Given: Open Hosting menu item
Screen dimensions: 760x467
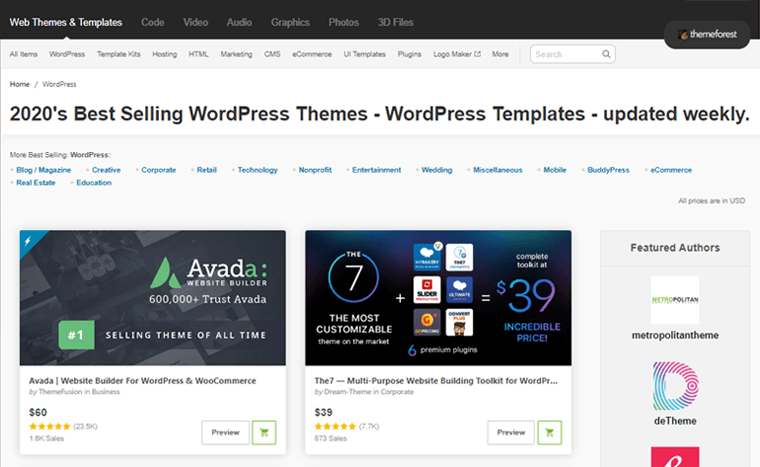Looking at the screenshot, I should point(164,54).
